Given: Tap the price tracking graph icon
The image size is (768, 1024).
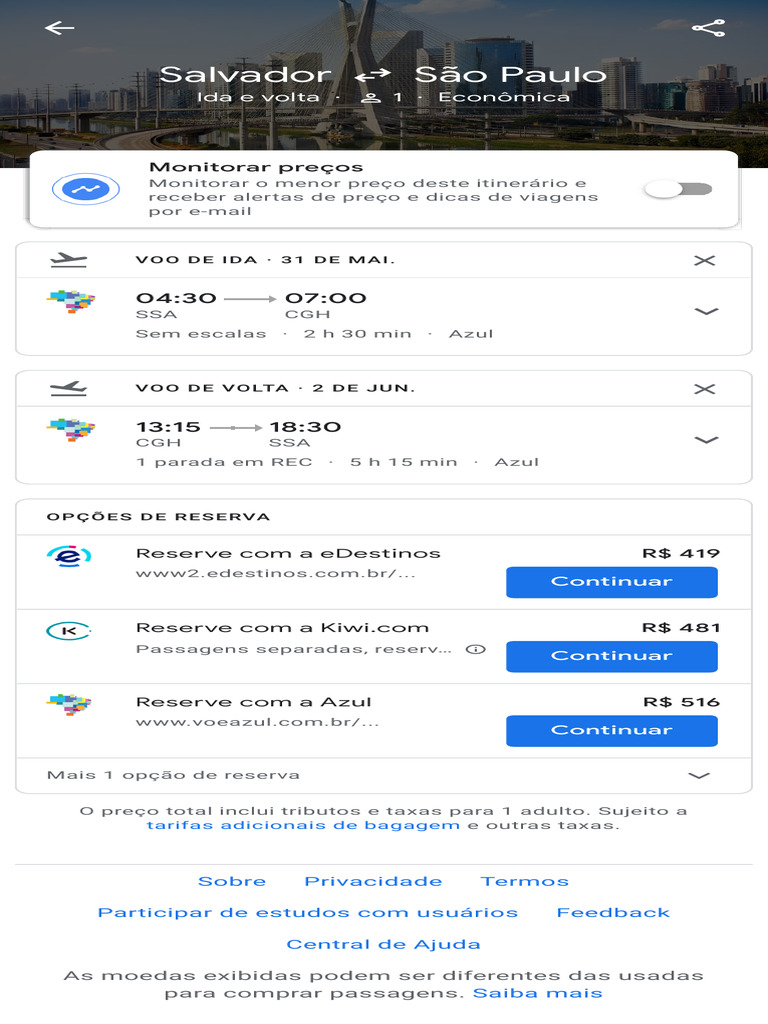Looking at the screenshot, I should click(x=85, y=189).
